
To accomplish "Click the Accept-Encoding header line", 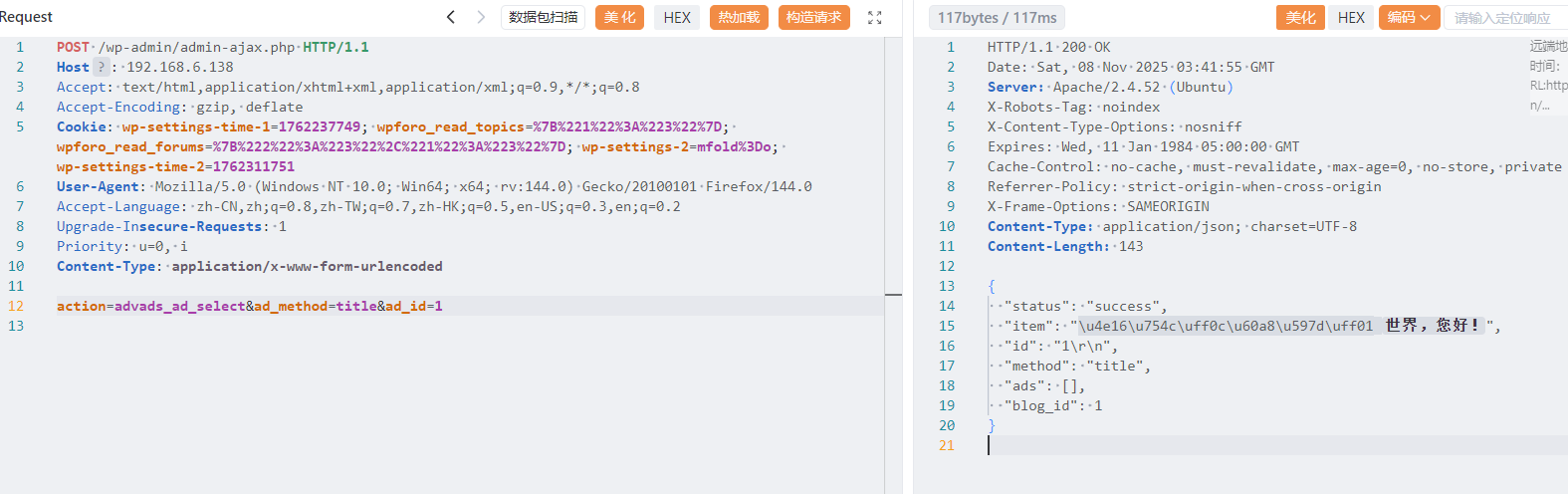I will [x=179, y=107].
